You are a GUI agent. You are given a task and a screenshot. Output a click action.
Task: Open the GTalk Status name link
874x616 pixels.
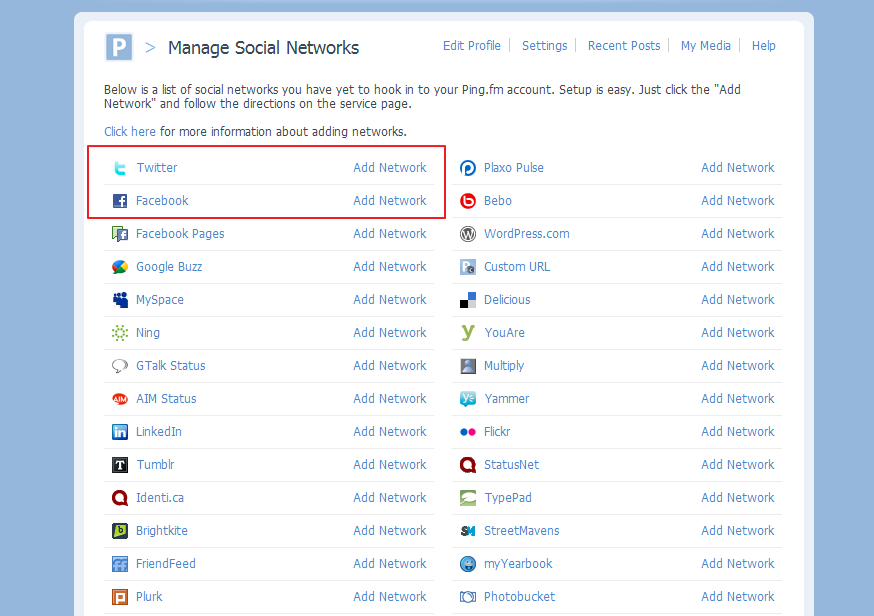[171, 366]
